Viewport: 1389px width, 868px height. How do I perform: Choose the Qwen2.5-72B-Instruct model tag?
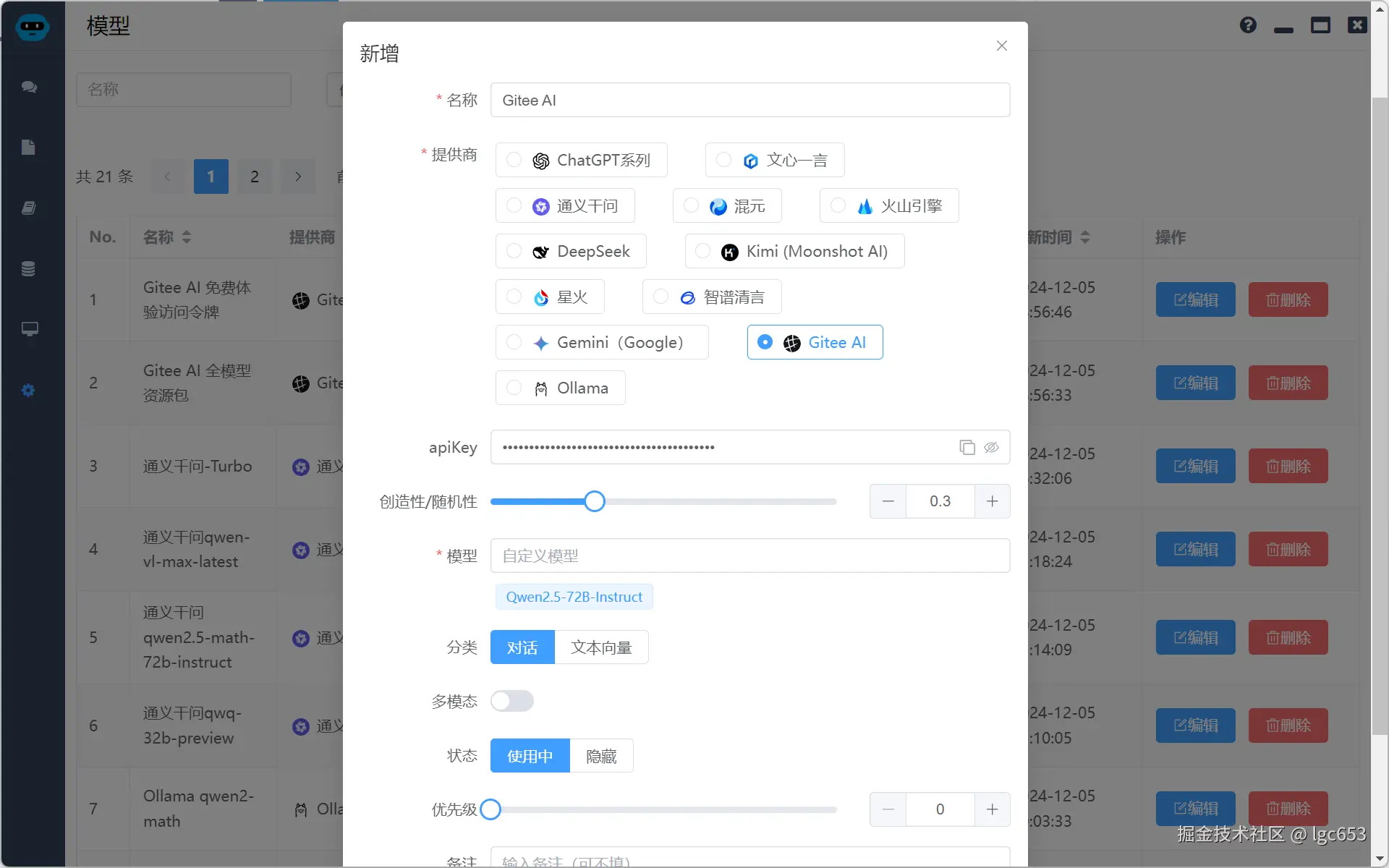(574, 597)
